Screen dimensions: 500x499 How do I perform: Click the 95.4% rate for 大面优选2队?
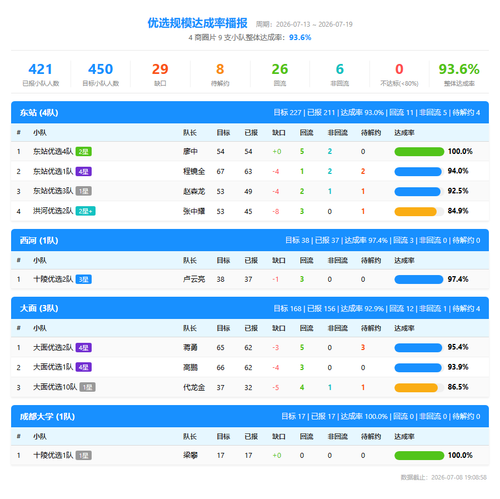click(458, 347)
